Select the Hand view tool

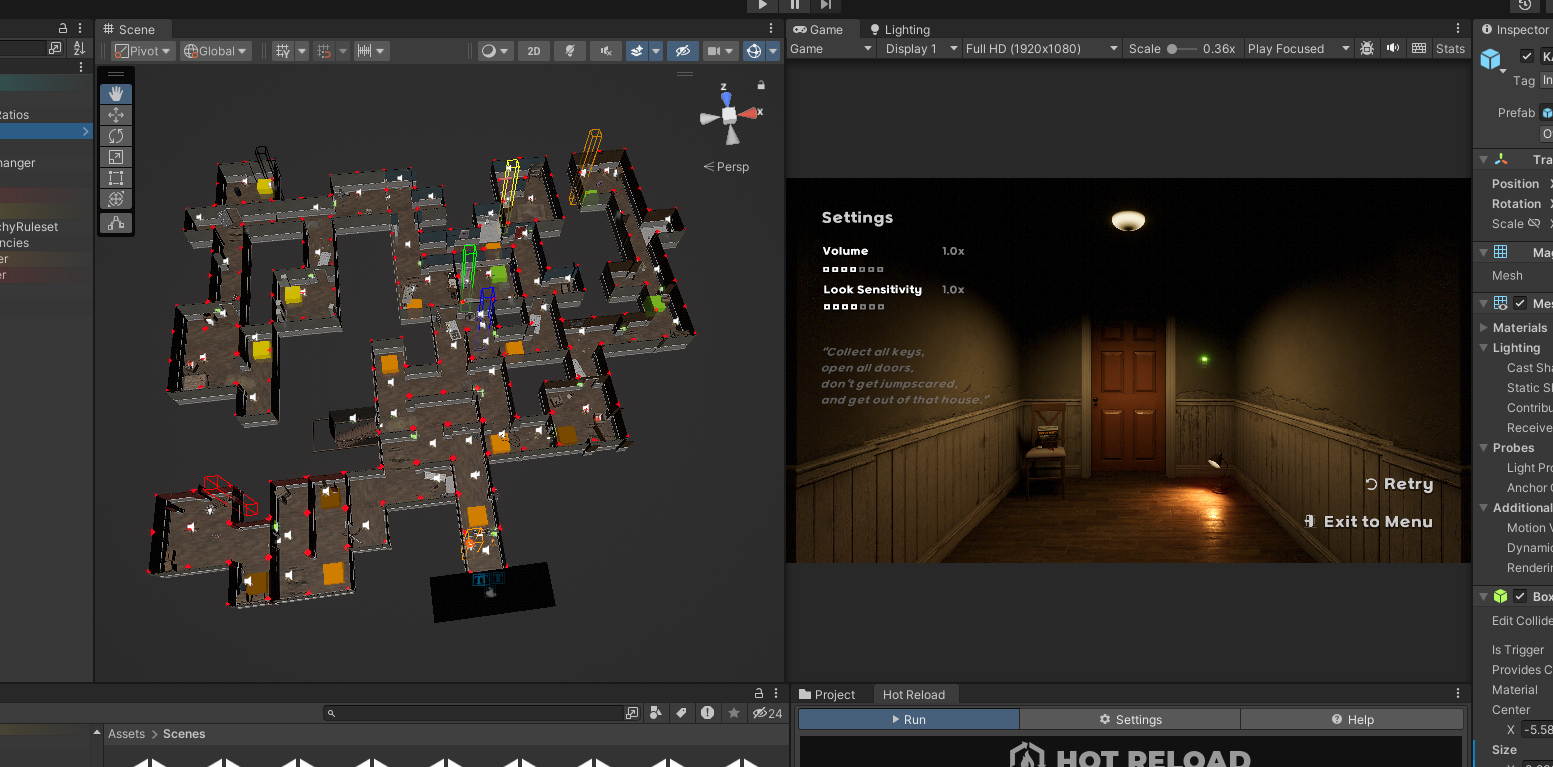click(x=116, y=94)
